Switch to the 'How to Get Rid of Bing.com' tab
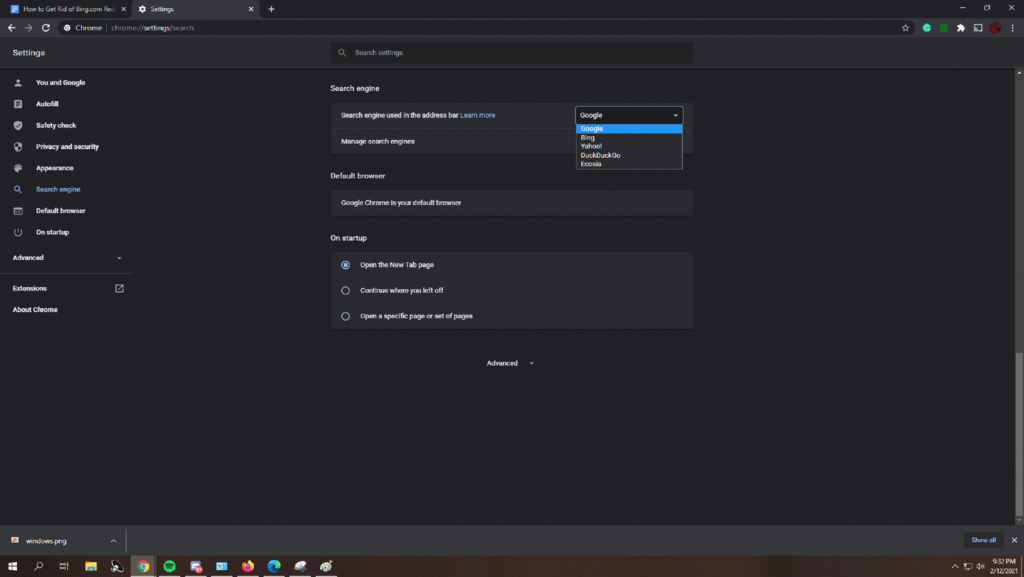The height and width of the screenshot is (577, 1024). coord(68,9)
